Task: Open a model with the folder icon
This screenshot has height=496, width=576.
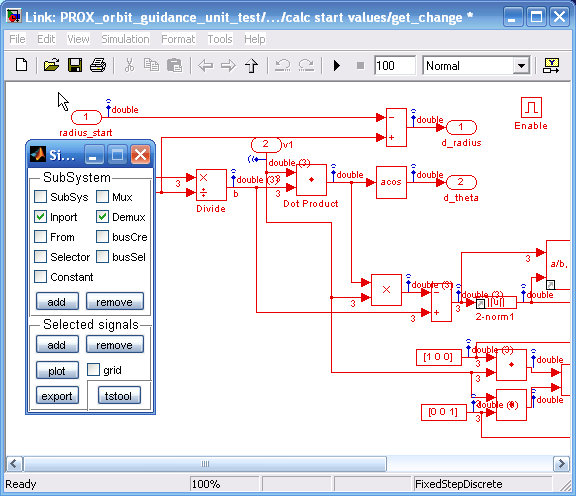Action: [x=51, y=65]
